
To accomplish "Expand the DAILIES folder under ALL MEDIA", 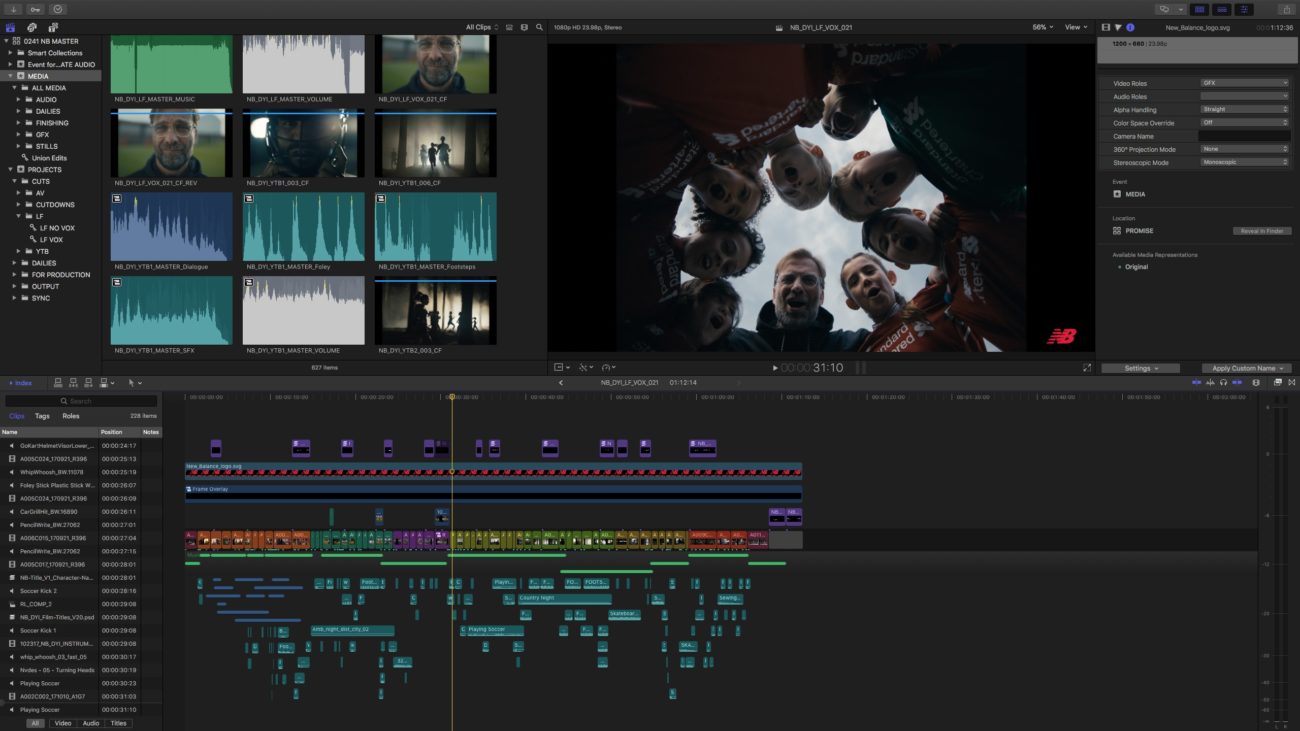I will click(x=17, y=111).
